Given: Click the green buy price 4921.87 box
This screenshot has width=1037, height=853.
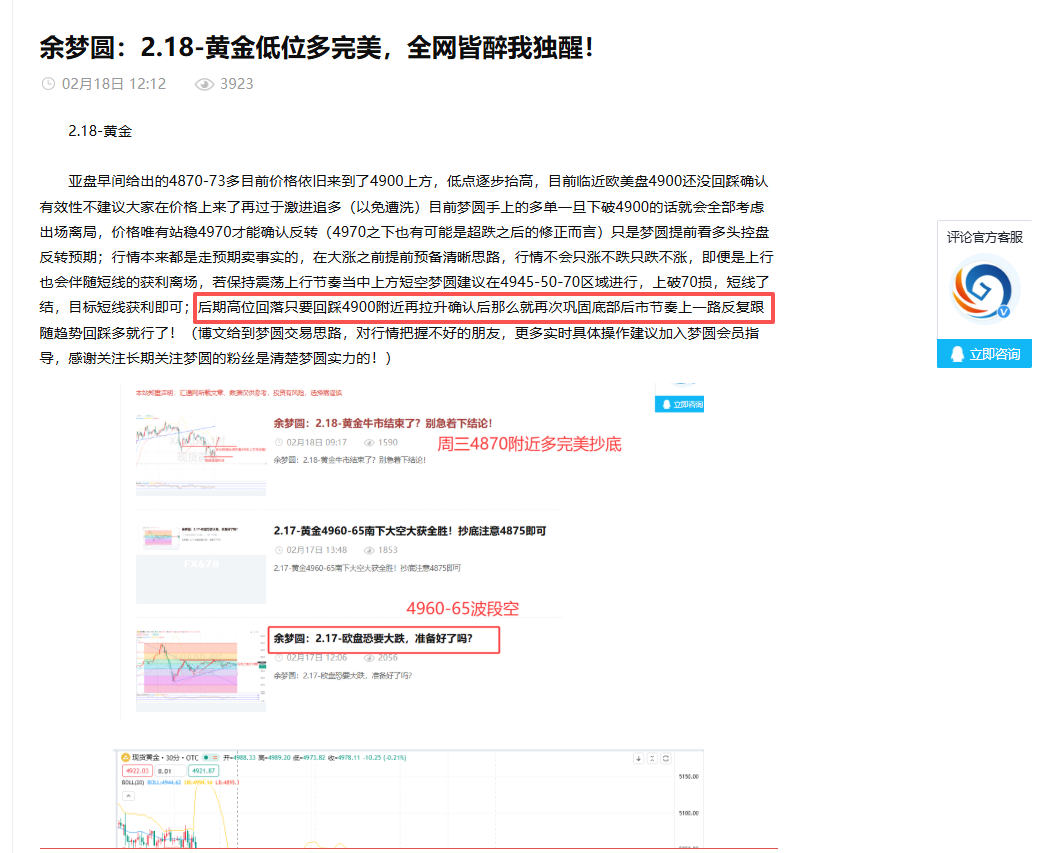Looking at the screenshot, I should 203,770.
